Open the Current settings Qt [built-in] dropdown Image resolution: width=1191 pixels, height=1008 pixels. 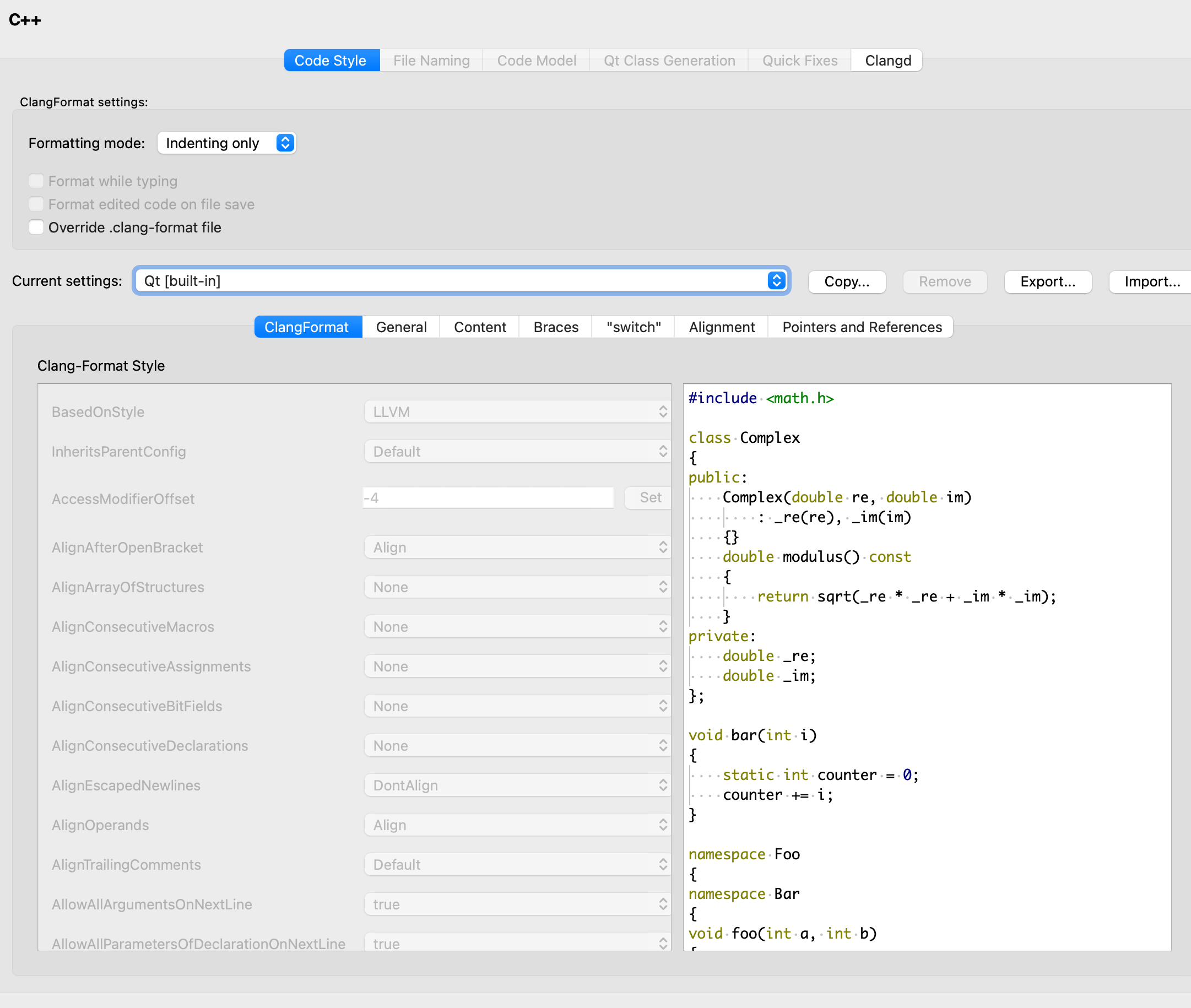click(461, 280)
